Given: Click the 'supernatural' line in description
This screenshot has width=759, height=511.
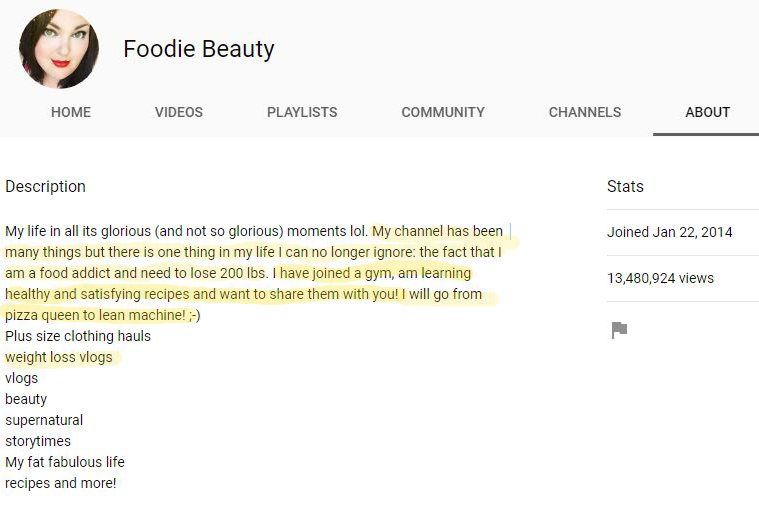Looking at the screenshot, I should (x=44, y=420).
